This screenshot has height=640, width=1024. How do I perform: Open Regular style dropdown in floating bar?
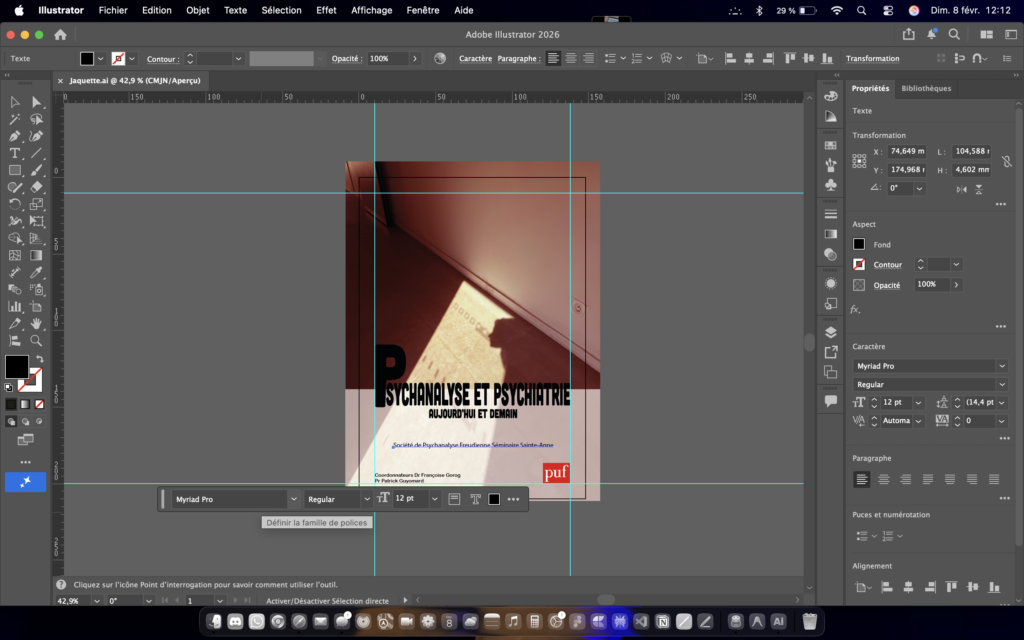(366, 499)
